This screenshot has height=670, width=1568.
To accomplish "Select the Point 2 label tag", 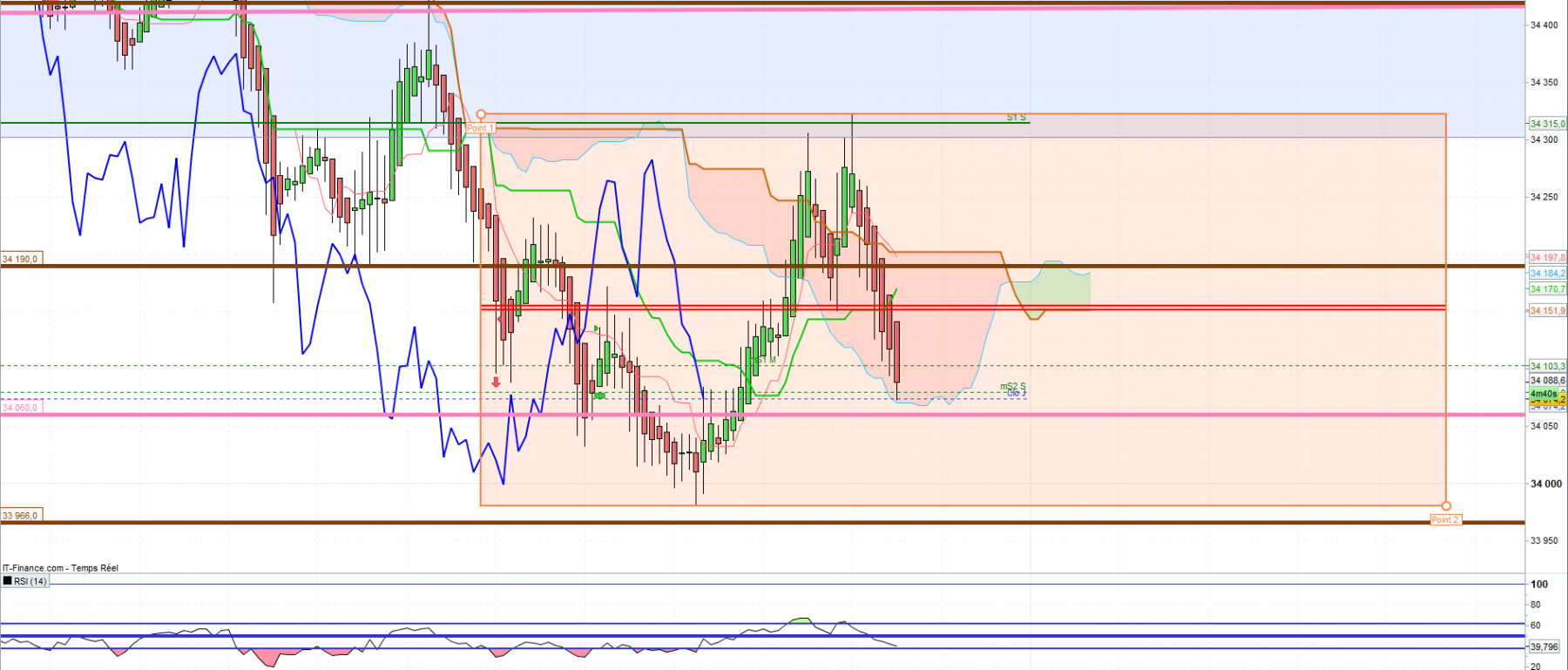I will 1445,519.
